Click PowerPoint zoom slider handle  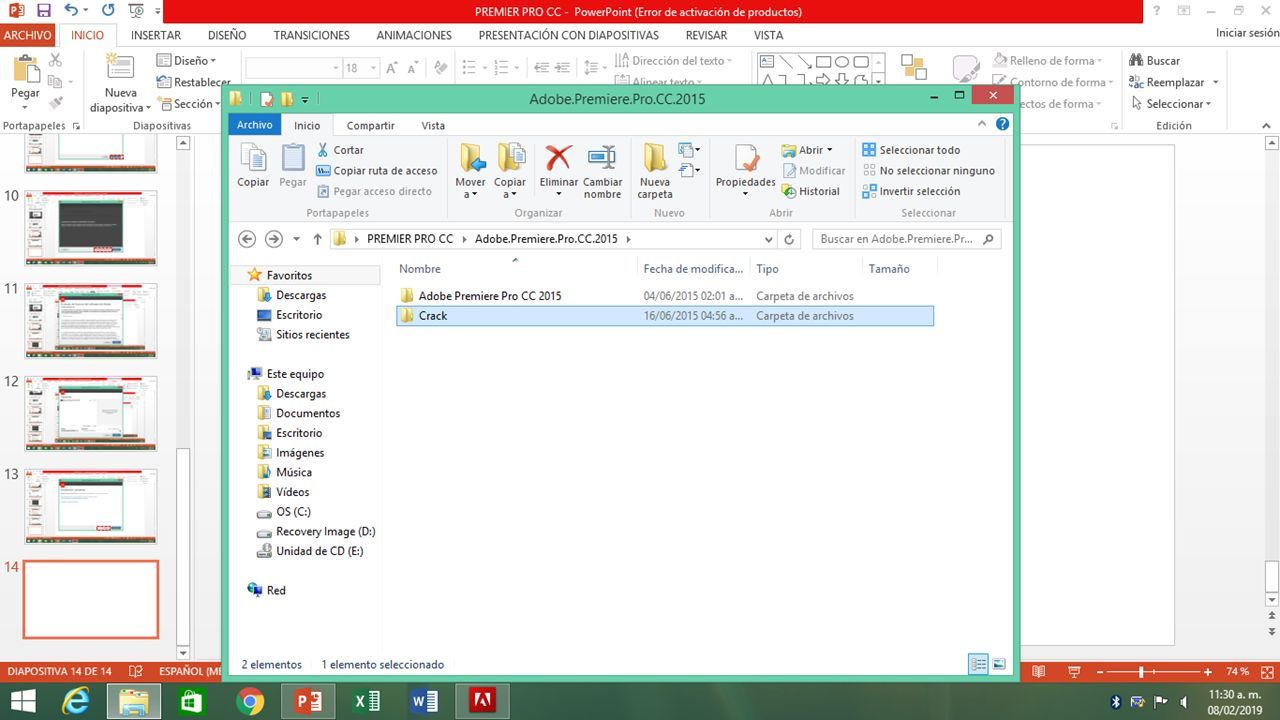click(x=1141, y=672)
